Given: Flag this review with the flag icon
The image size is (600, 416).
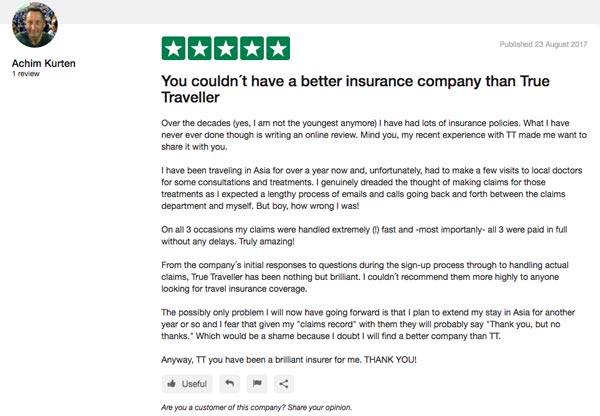Looking at the screenshot, I should pos(257,382).
